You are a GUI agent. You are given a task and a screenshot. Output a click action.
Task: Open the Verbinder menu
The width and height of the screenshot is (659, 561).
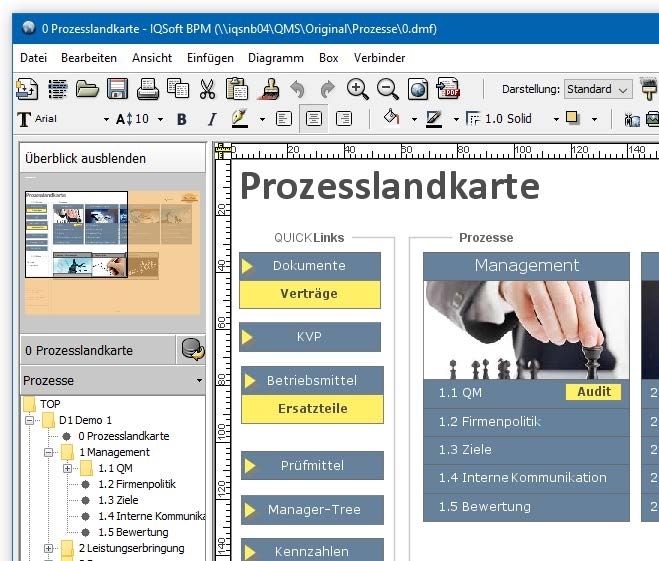pyautogui.click(x=380, y=58)
